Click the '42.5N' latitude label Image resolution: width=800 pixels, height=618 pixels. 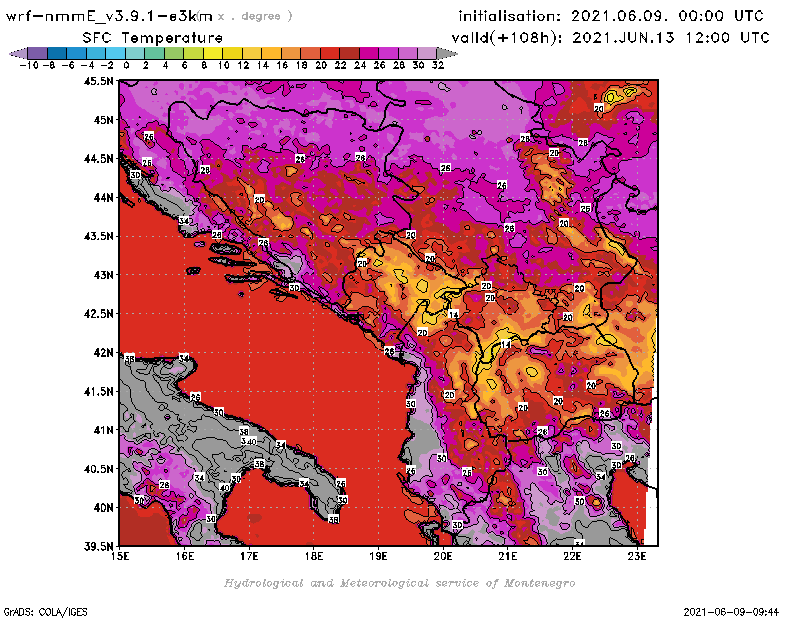[x=99, y=313]
